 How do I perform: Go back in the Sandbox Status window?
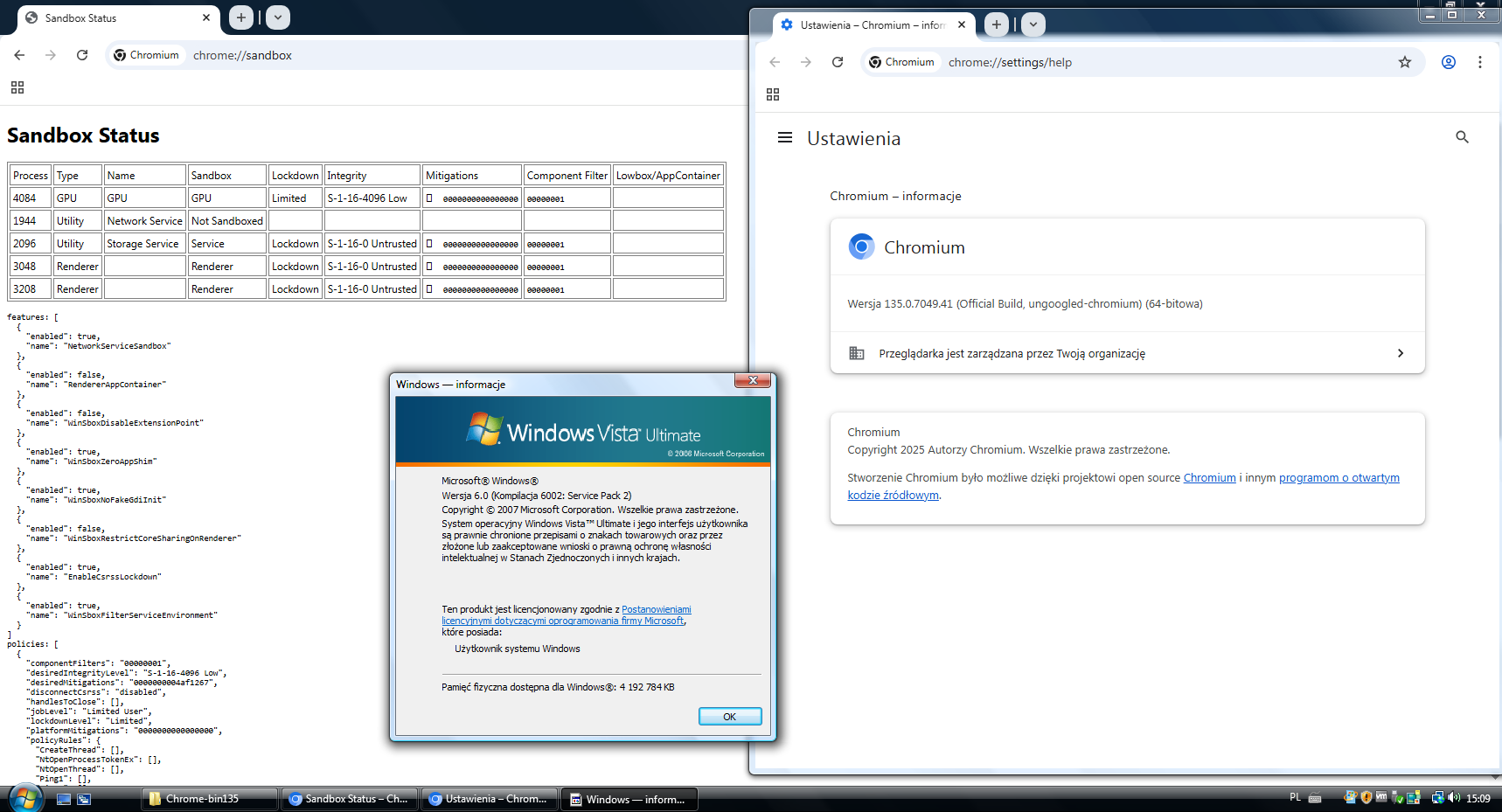click(x=19, y=55)
